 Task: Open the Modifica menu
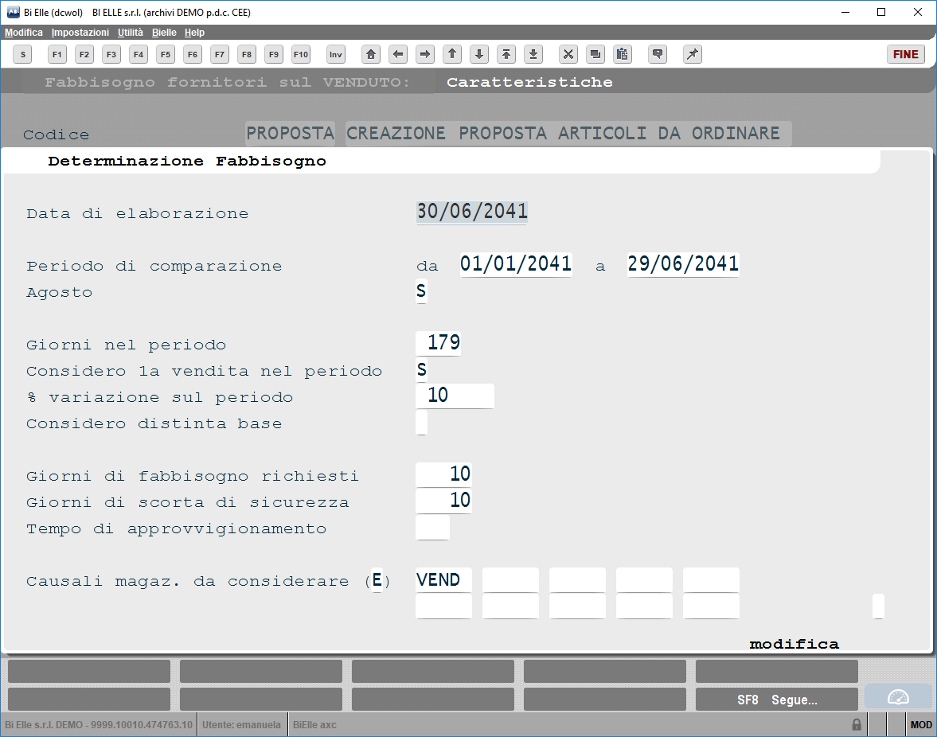pyautogui.click(x=24, y=32)
